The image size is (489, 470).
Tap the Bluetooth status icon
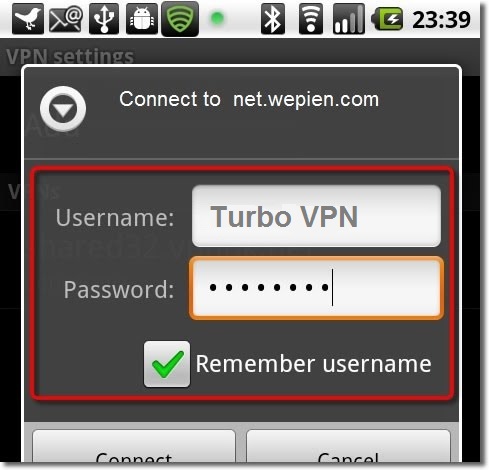click(273, 19)
